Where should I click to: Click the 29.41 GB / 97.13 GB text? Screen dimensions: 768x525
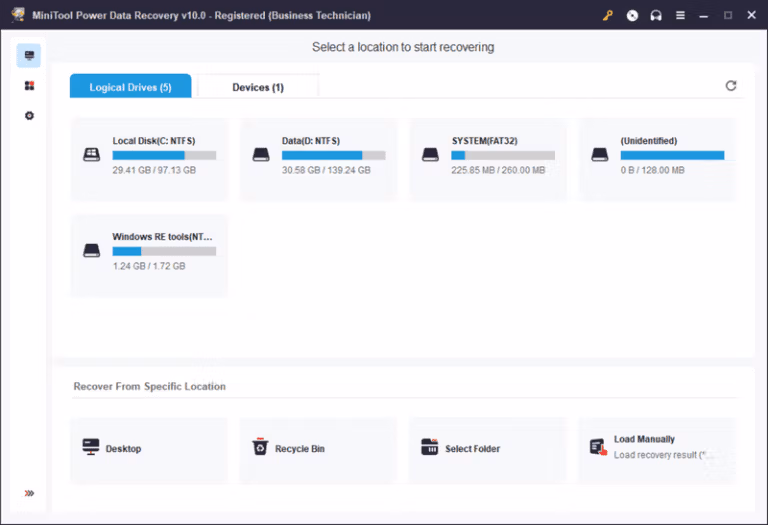(154, 170)
